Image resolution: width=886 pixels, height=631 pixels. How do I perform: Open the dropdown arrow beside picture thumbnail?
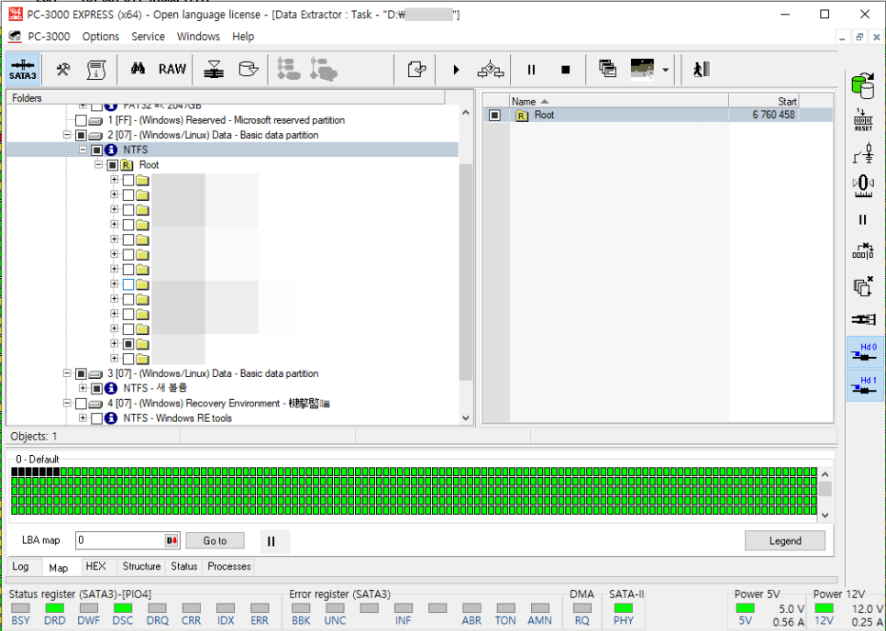pyautogui.click(x=665, y=70)
